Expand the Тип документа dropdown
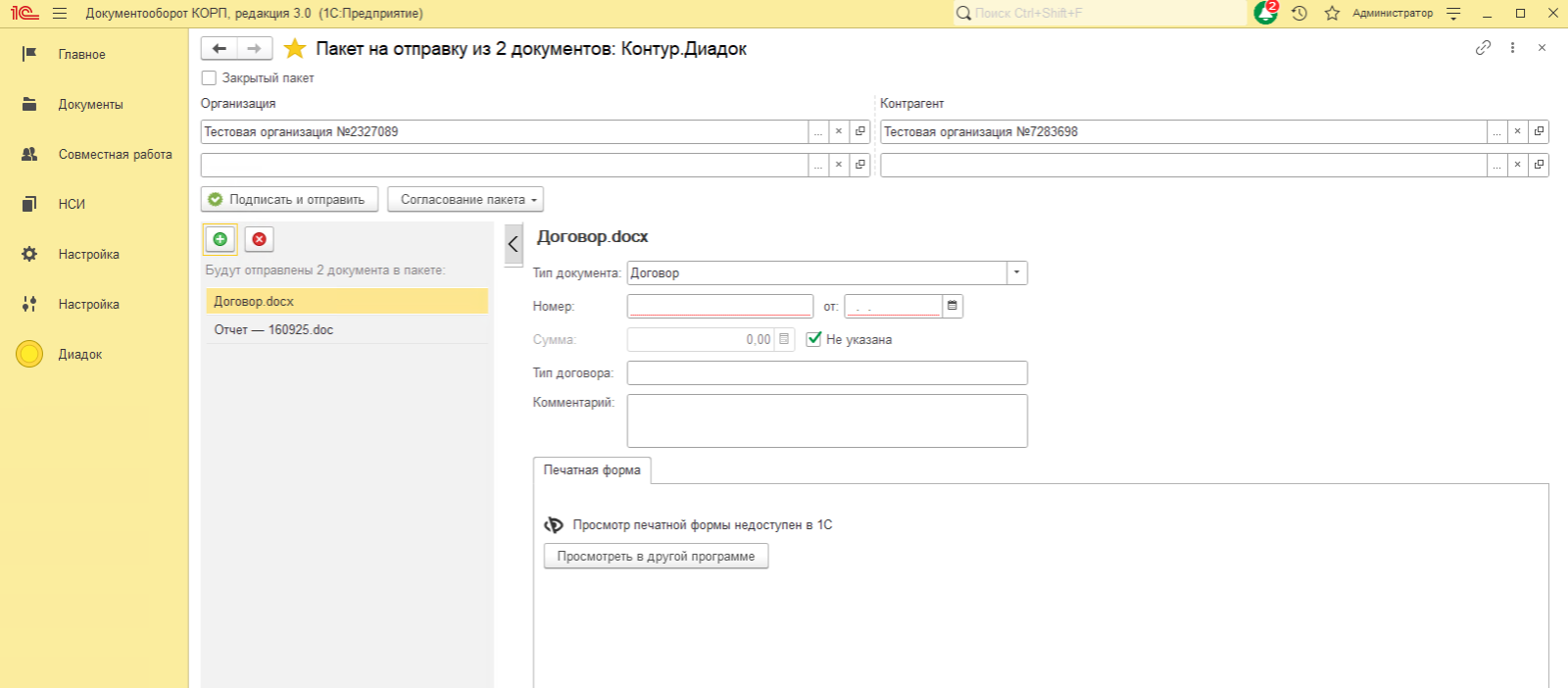The width and height of the screenshot is (1568, 688). (x=1016, y=272)
